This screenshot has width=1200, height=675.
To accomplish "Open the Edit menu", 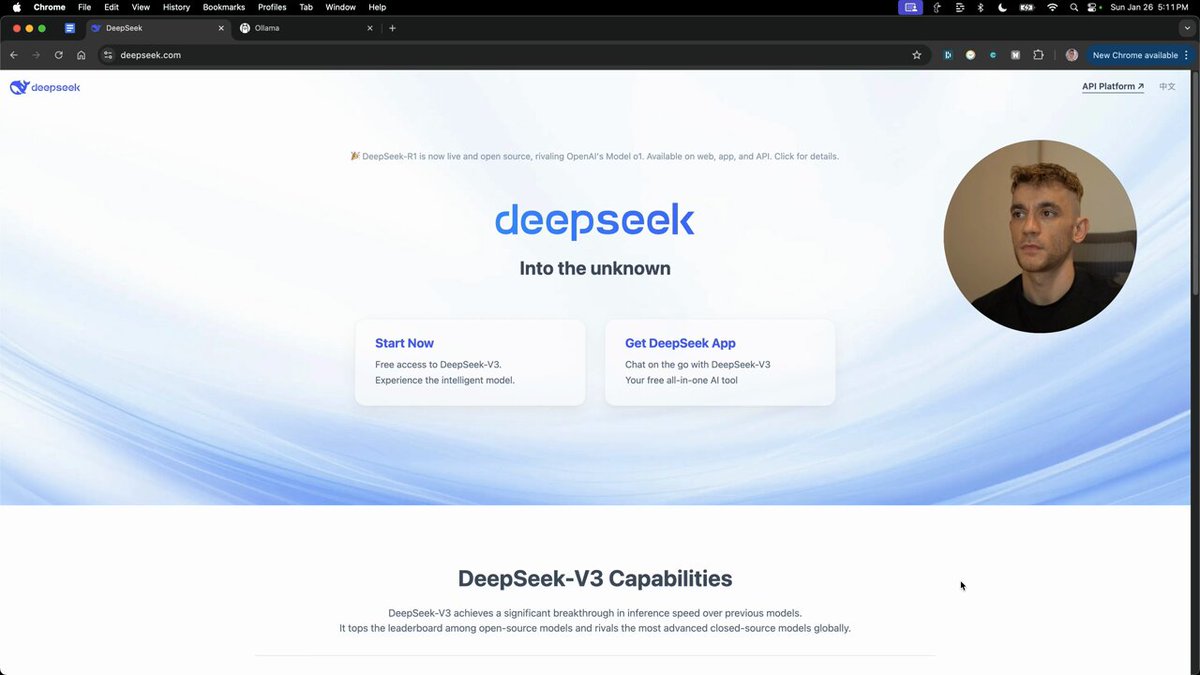I will pyautogui.click(x=112, y=7).
